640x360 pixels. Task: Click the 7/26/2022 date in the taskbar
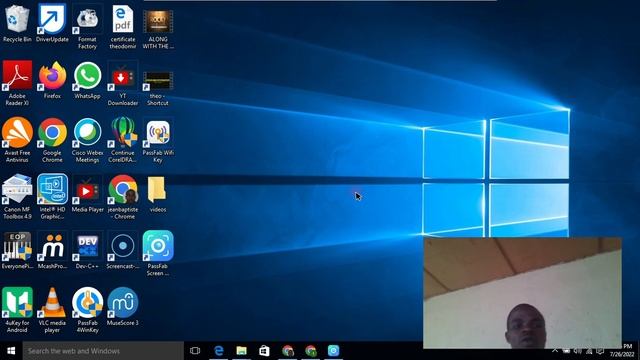point(622,354)
